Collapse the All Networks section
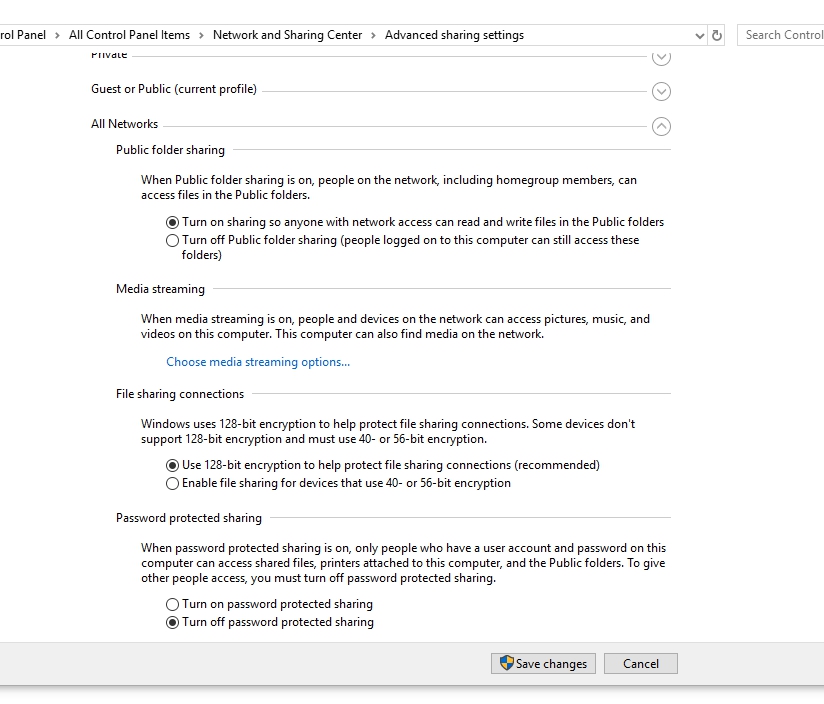This screenshot has width=824, height=704. 661,126
